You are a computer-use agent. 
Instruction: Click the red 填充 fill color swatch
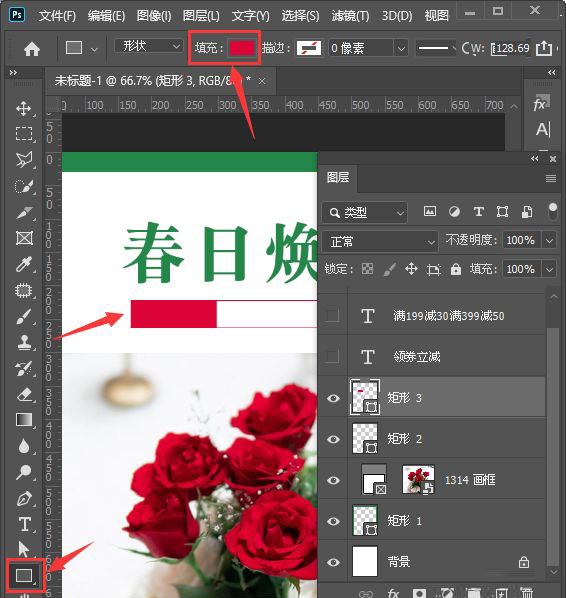242,48
